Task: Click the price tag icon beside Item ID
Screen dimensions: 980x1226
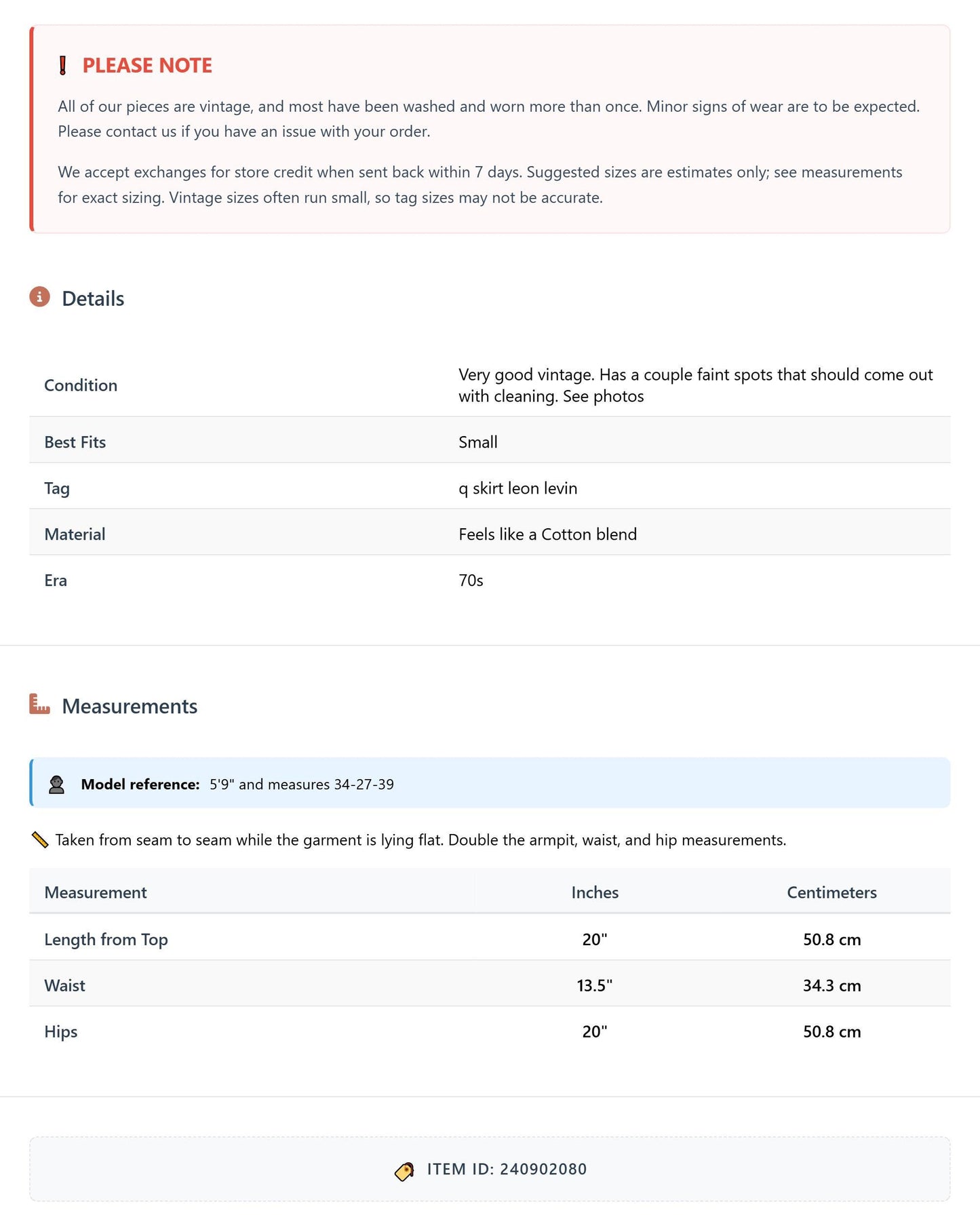Action: click(x=404, y=1170)
